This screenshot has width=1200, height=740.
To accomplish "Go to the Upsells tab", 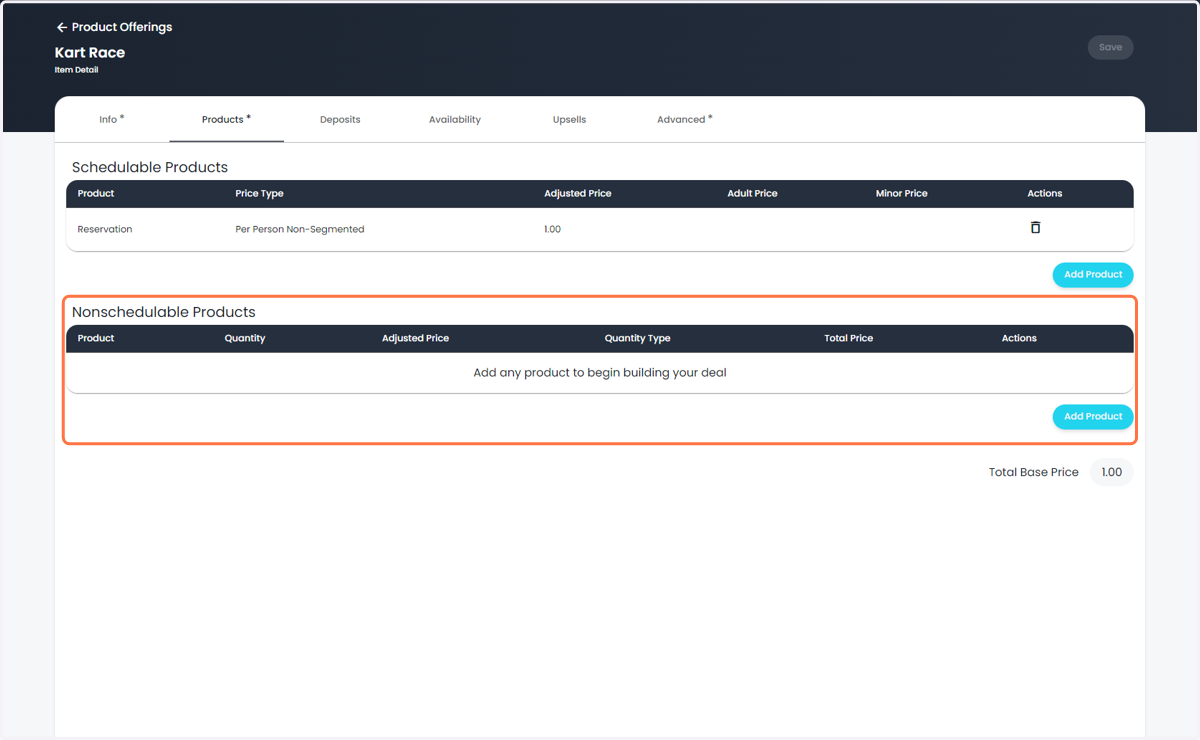I will coord(569,119).
